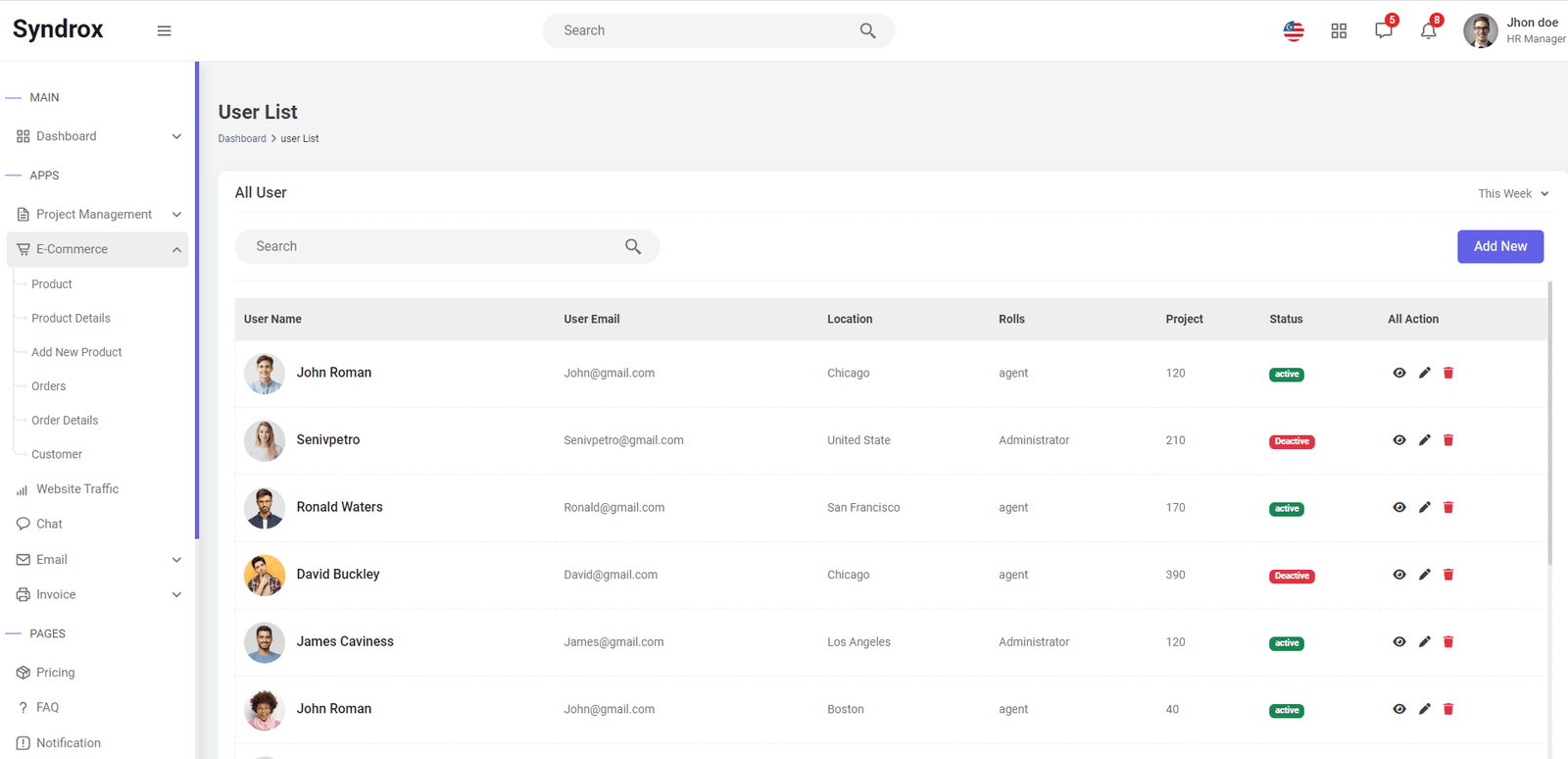This screenshot has width=1568, height=759.
Task: Expand the Email submenu chevron
Action: pos(176,560)
